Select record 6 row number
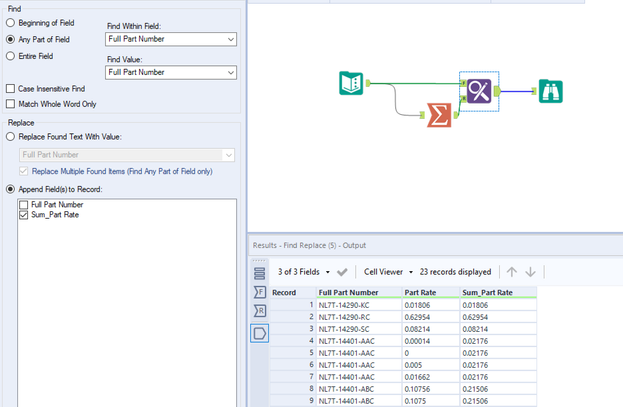Screen dimensions: 623x407 [293, 365]
